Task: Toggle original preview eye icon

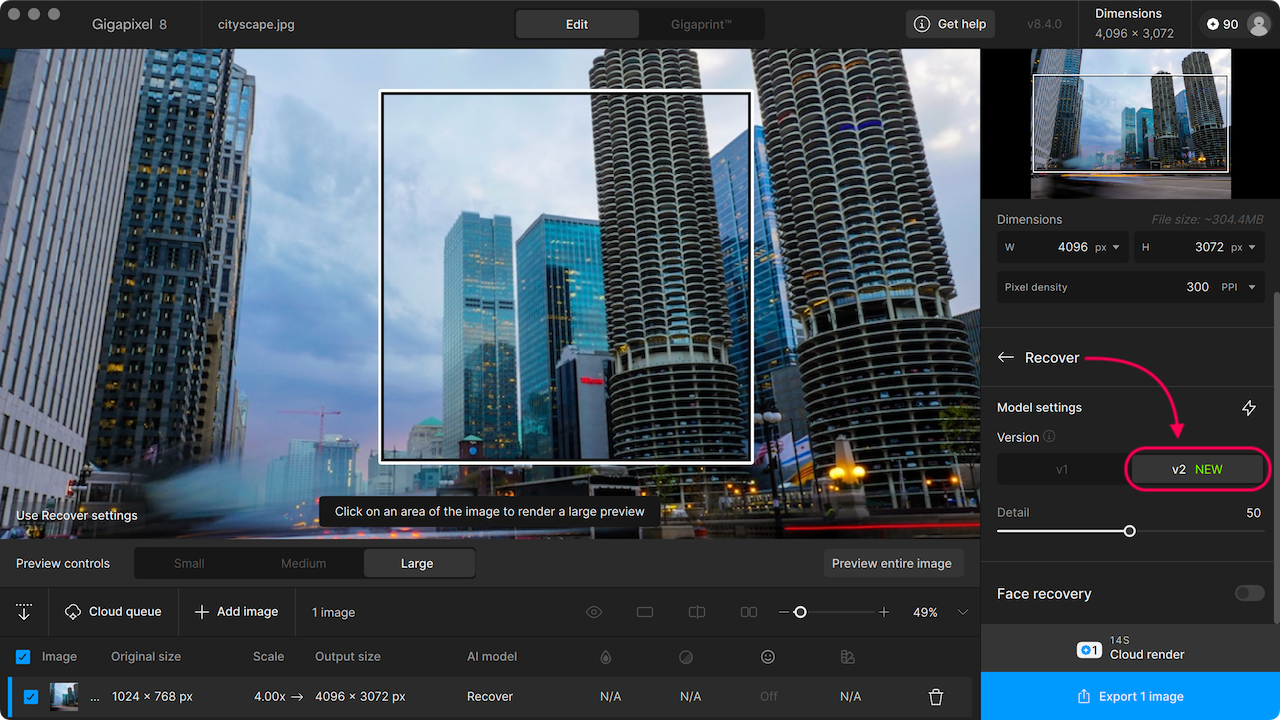Action: coord(594,612)
